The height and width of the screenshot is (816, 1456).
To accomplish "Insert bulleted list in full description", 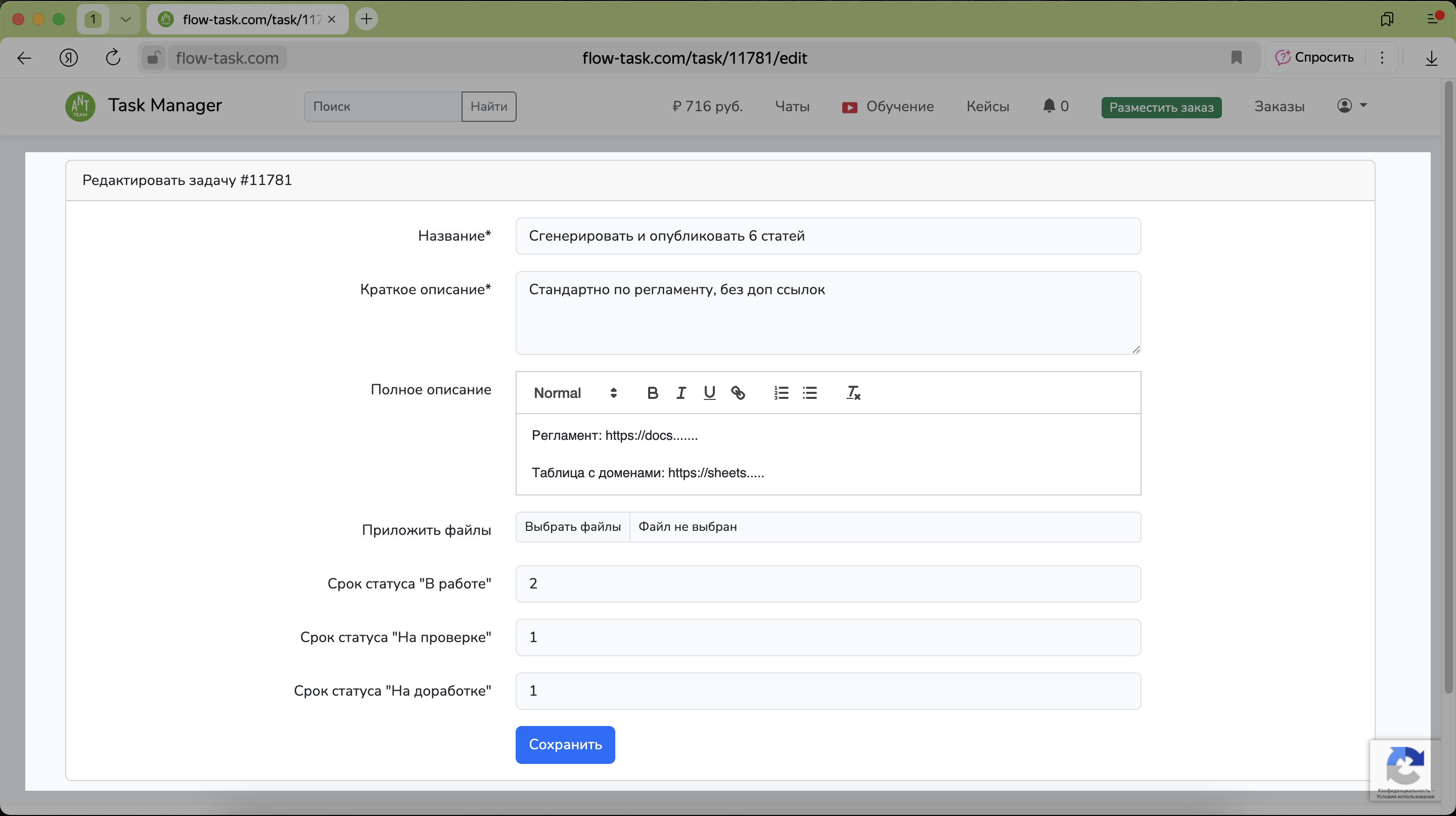I will click(809, 393).
